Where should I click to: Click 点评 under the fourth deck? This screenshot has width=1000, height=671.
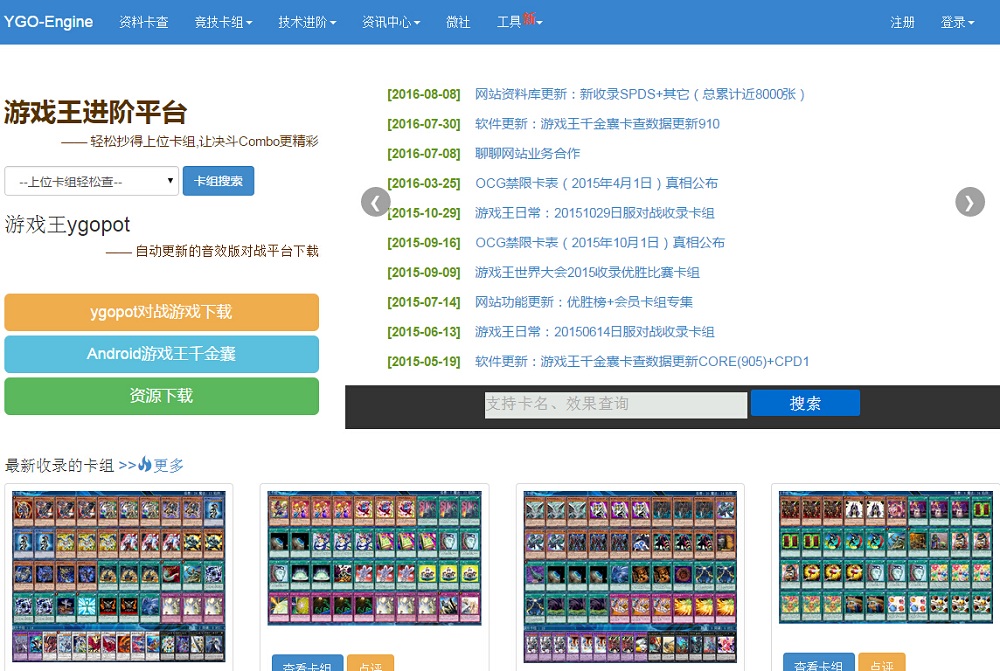[x=881, y=662]
